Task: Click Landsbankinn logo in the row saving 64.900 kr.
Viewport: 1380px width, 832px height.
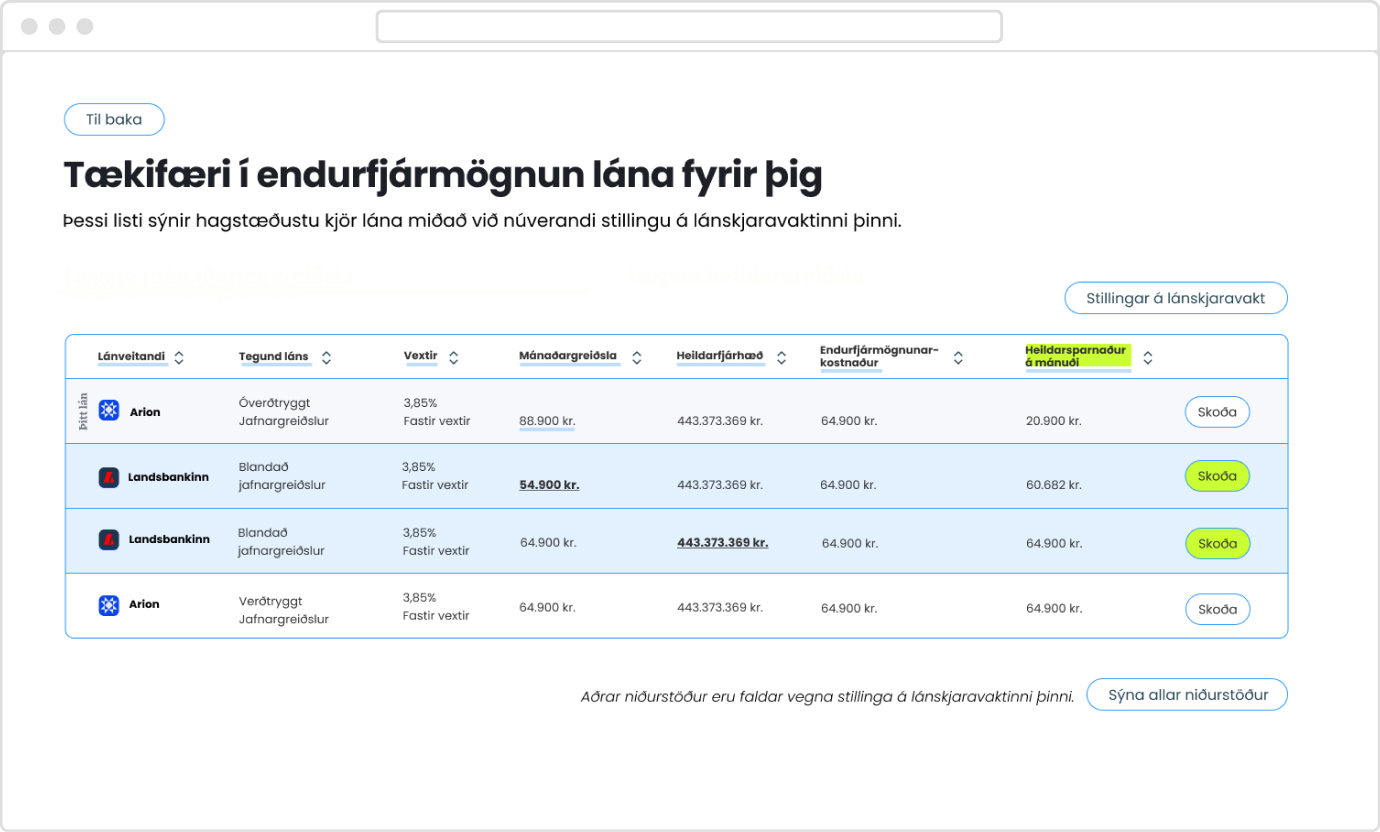Action: [109, 539]
